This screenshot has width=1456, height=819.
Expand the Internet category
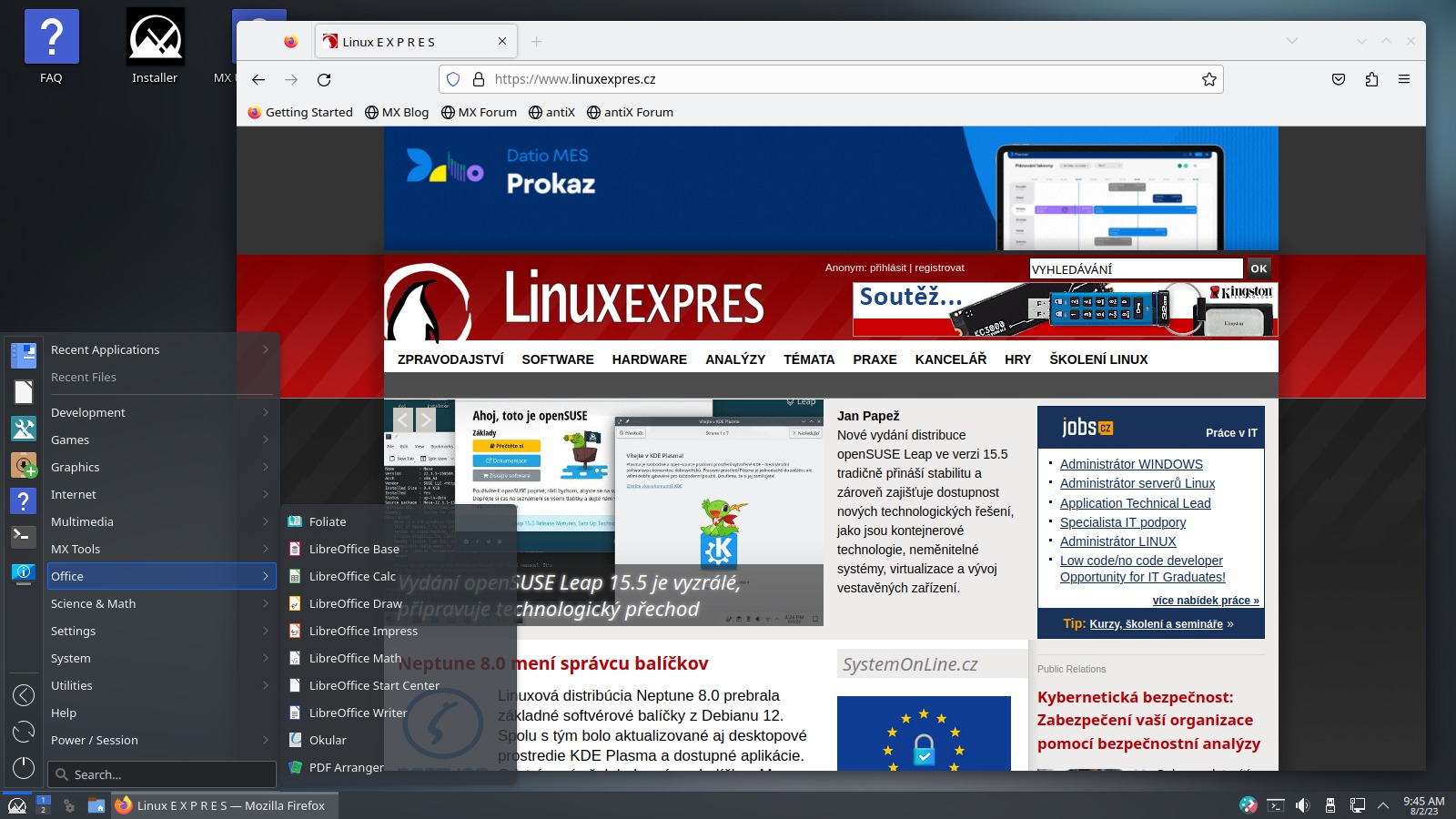click(161, 494)
